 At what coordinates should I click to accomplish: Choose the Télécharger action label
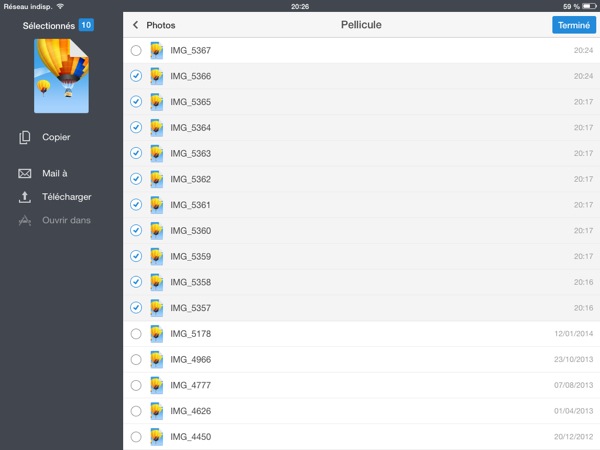tap(67, 197)
